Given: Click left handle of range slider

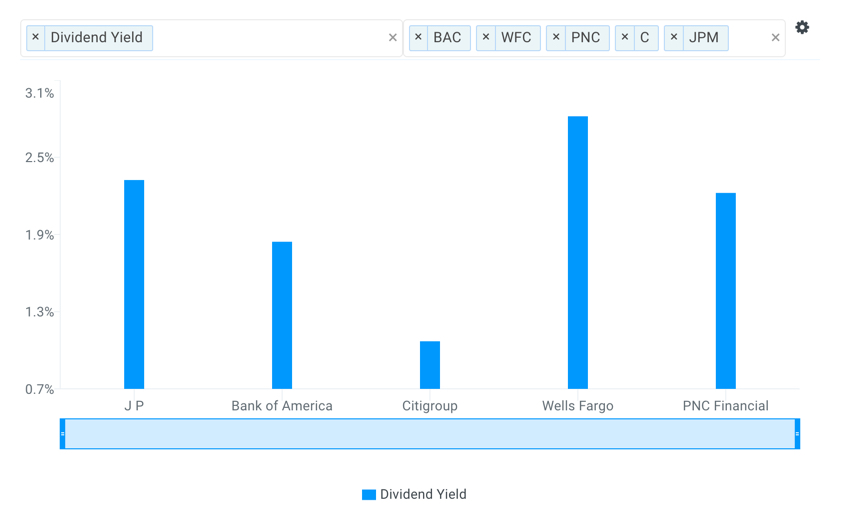Looking at the screenshot, I should 62,433.
